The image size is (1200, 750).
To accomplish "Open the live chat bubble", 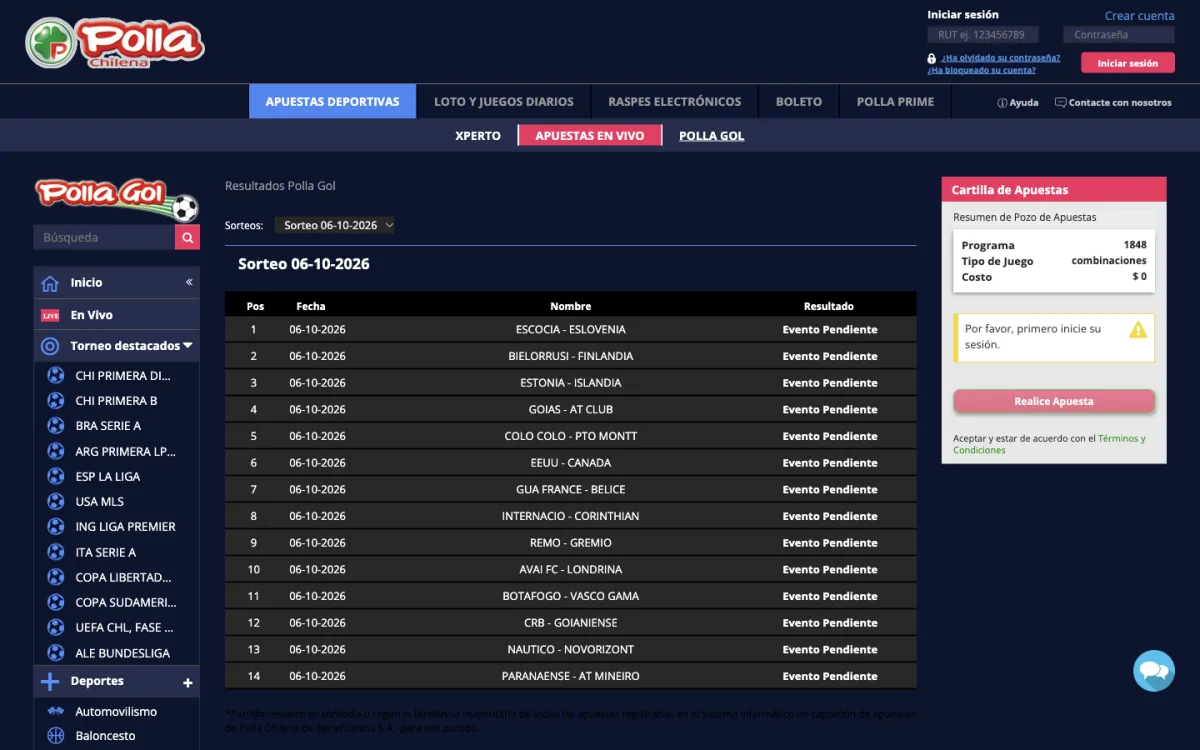I will click(x=1153, y=670).
